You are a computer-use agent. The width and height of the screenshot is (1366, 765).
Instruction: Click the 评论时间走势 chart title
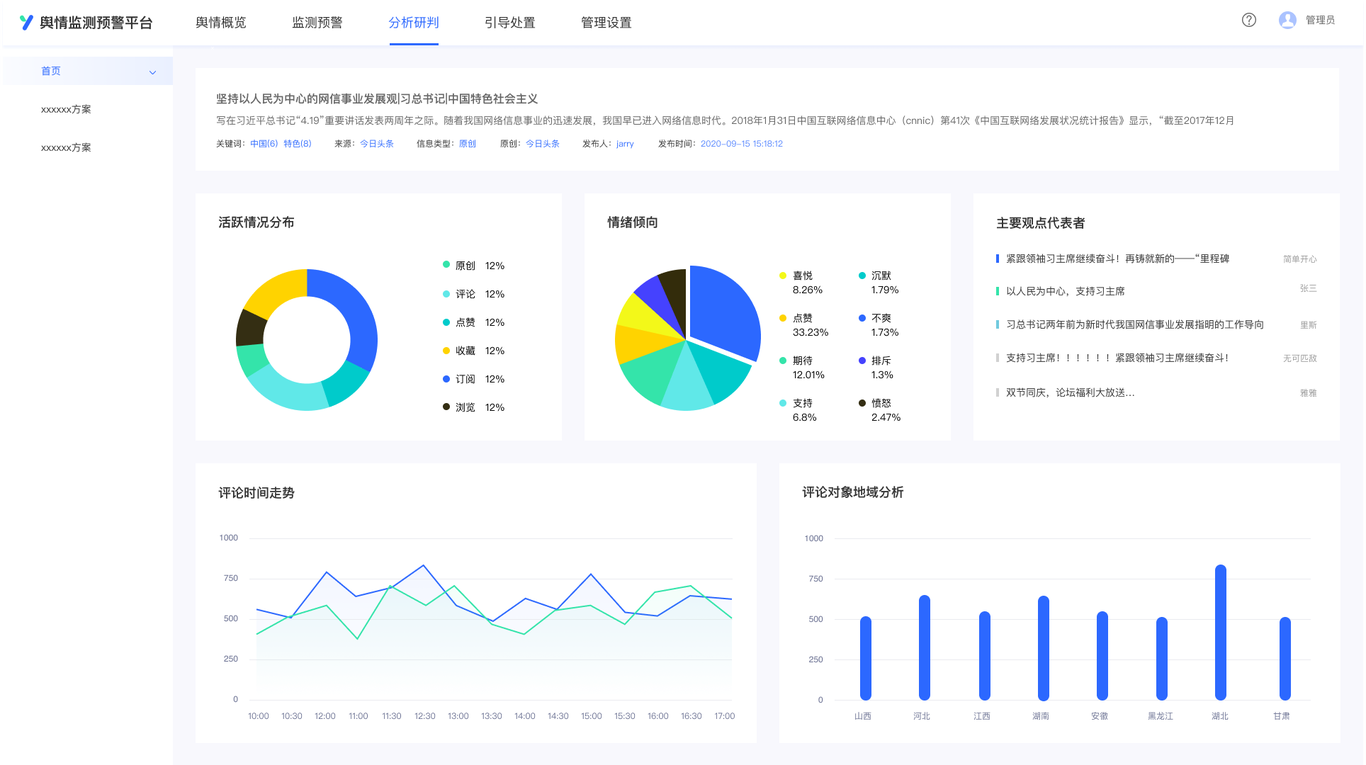(x=256, y=493)
